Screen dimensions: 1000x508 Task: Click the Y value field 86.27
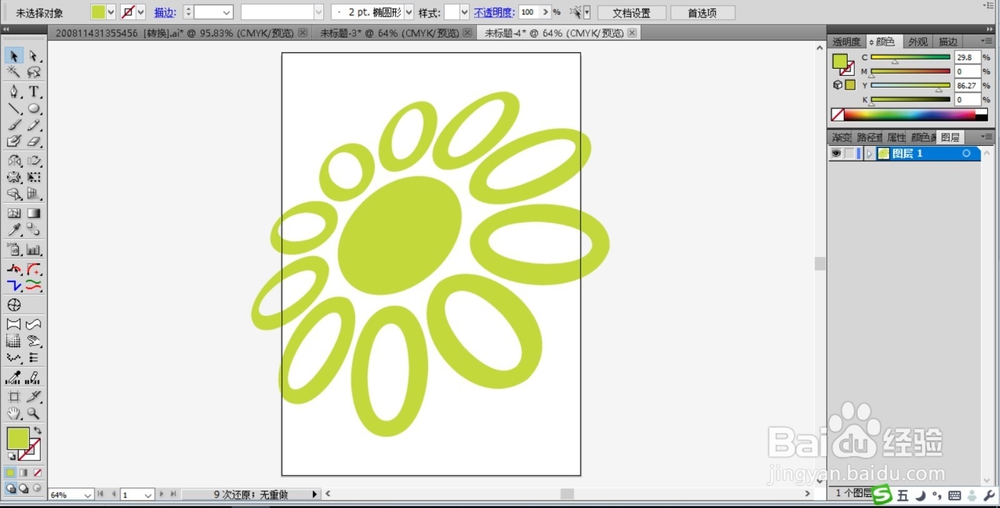coord(967,85)
